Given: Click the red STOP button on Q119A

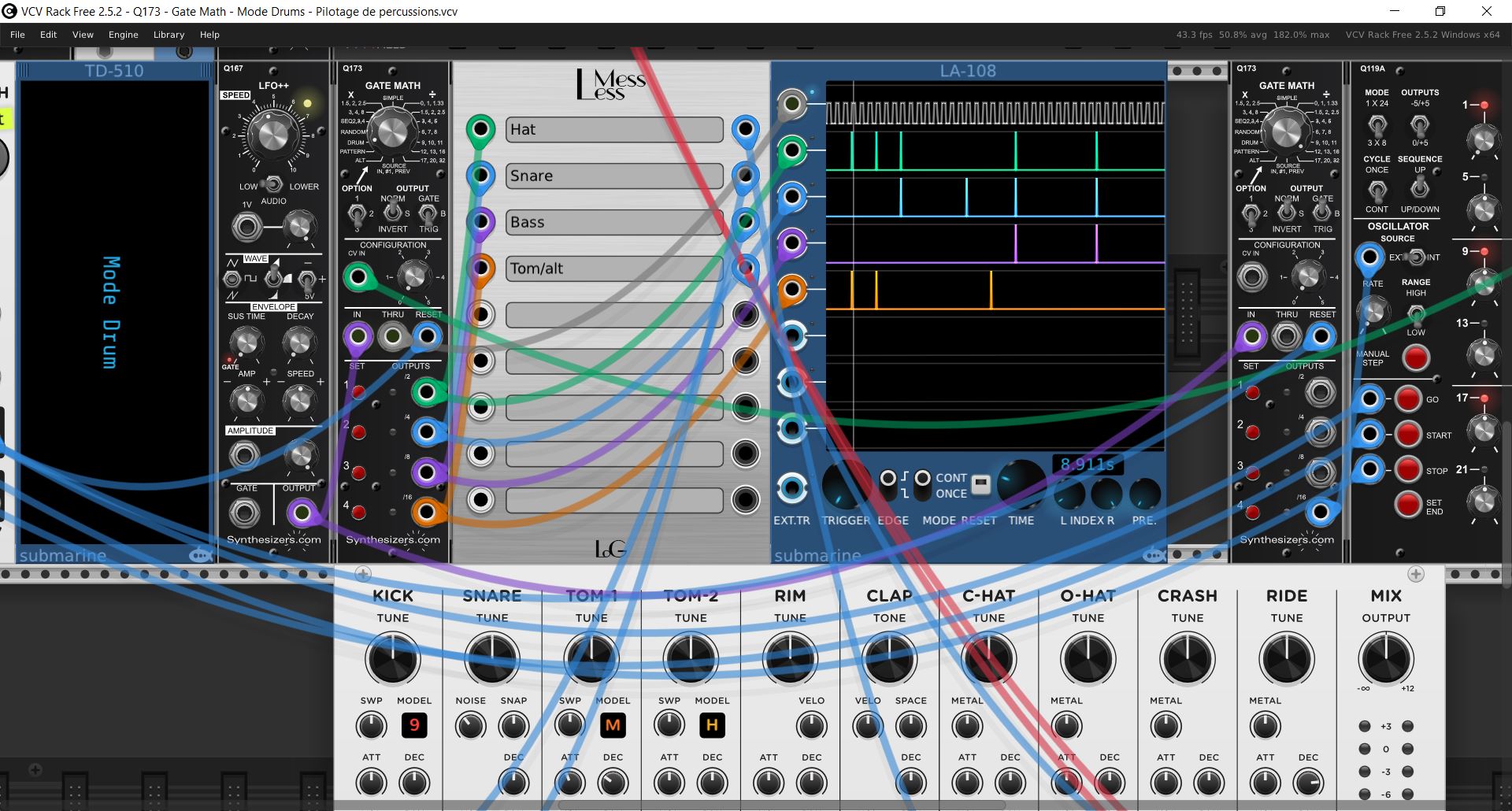Looking at the screenshot, I should [x=1408, y=470].
